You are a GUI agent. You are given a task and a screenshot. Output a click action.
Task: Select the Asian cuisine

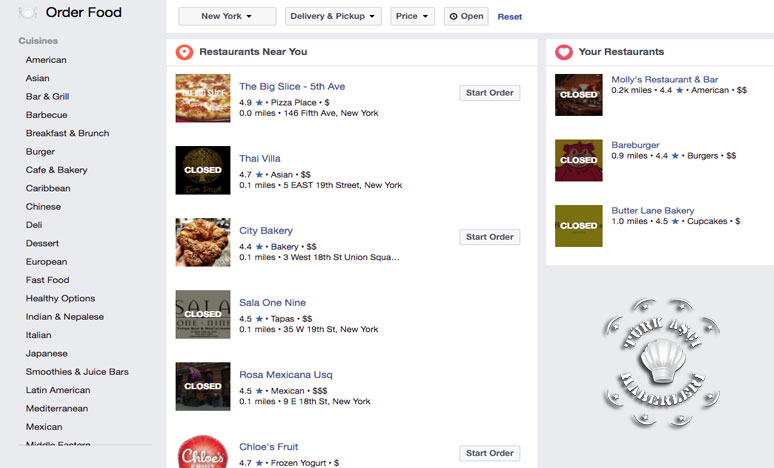point(38,78)
